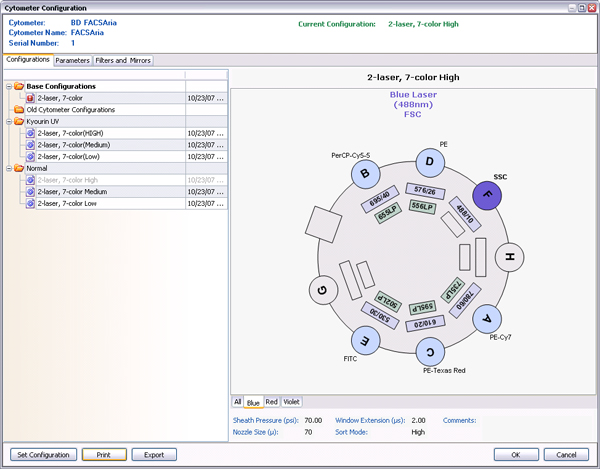Click detector E labeled FITC
The width and height of the screenshot is (600, 469).
pos(367,341)
